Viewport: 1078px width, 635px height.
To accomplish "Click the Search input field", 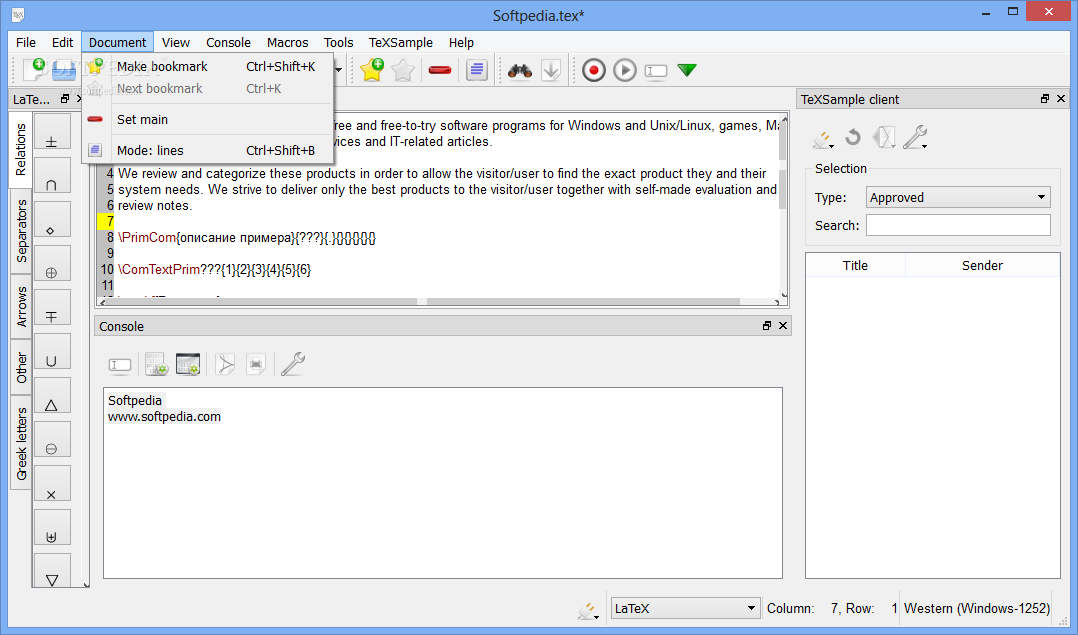I will 958,225.
